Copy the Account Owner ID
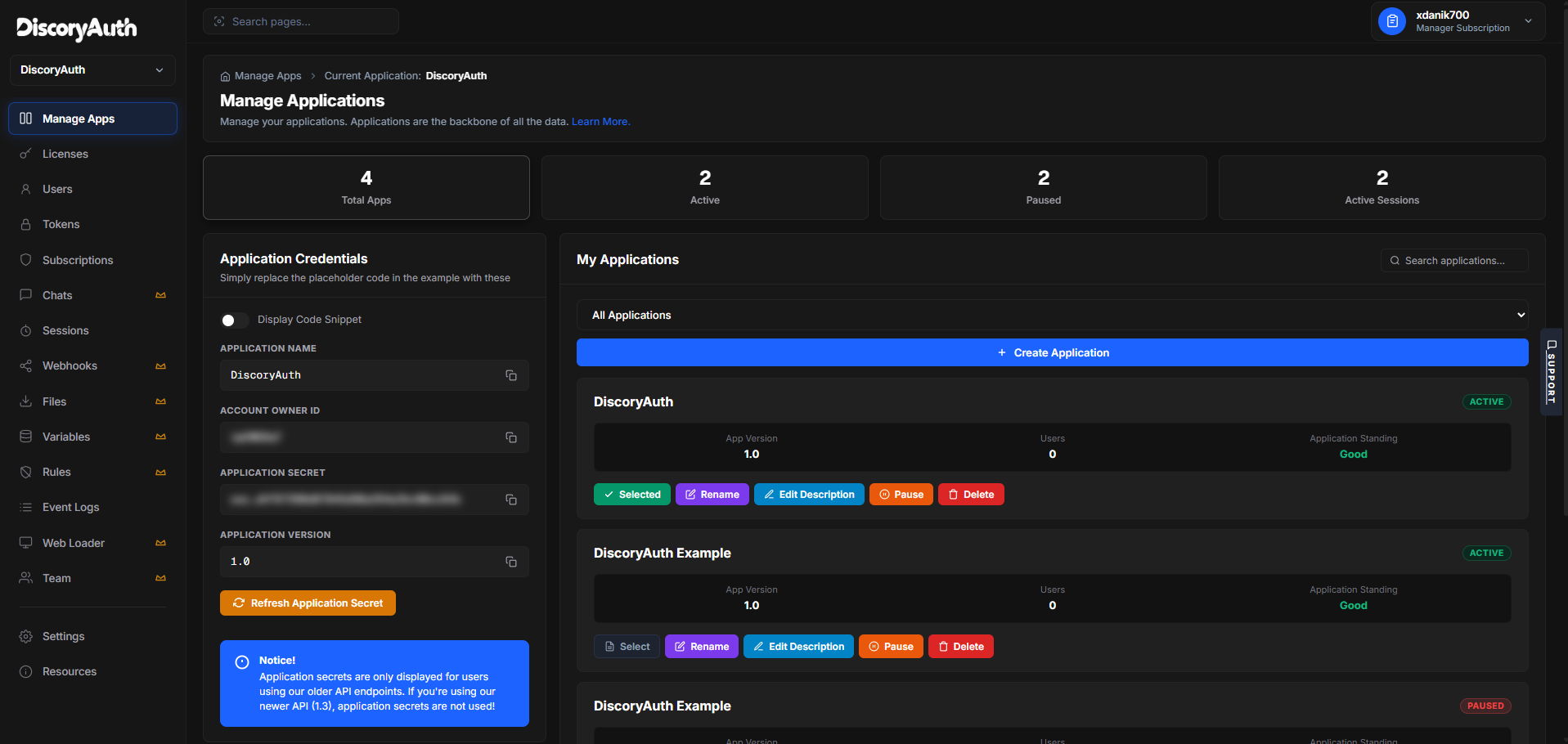 tap(511, 437)
